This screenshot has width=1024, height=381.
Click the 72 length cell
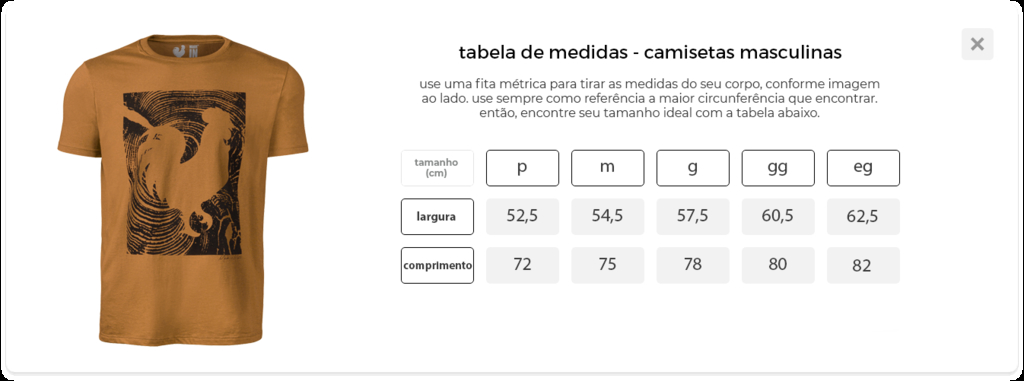(522, 265)
